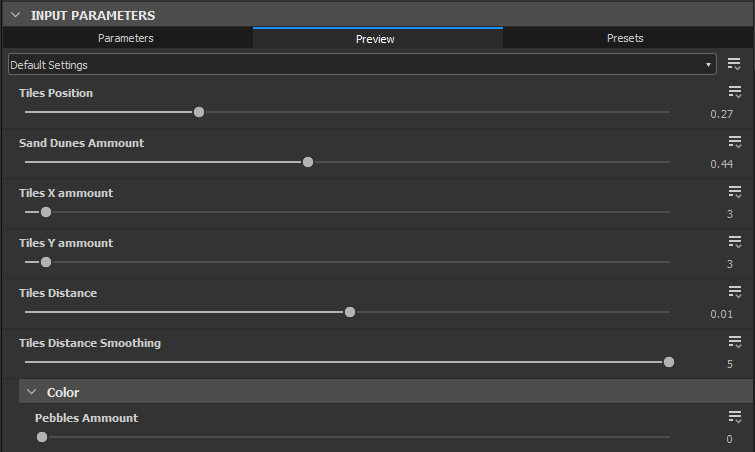Image resolution: width=755 pixels, height=452 pixels.
Task: Click the Tiles Distance slider handle
Action: coord(350,312)
